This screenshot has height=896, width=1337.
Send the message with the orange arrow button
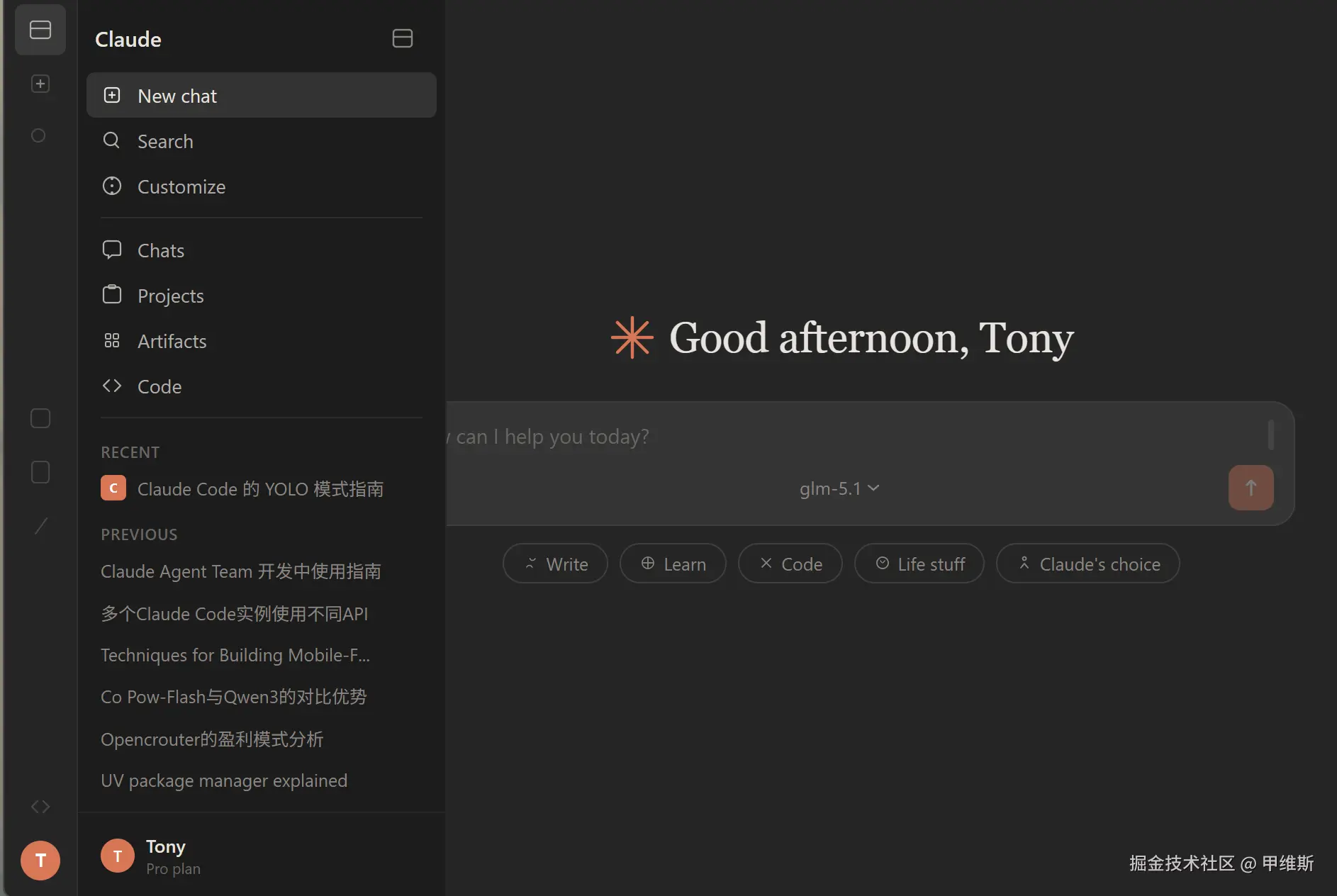coord(1251,488)
